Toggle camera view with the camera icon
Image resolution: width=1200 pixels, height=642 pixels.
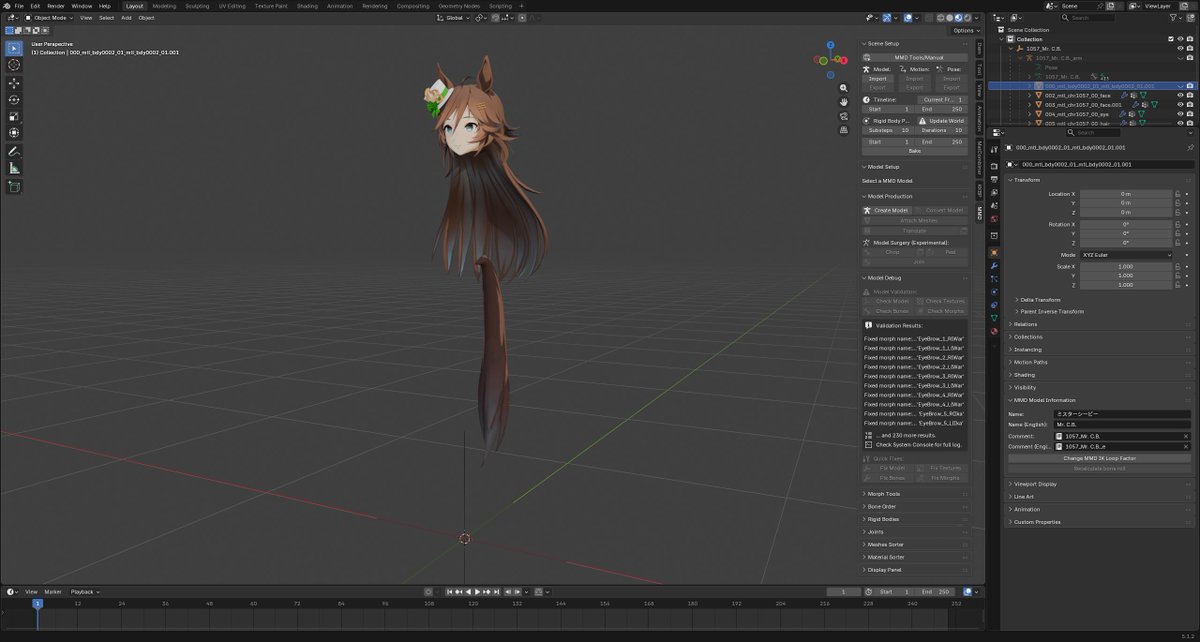[x=845, y=115]
